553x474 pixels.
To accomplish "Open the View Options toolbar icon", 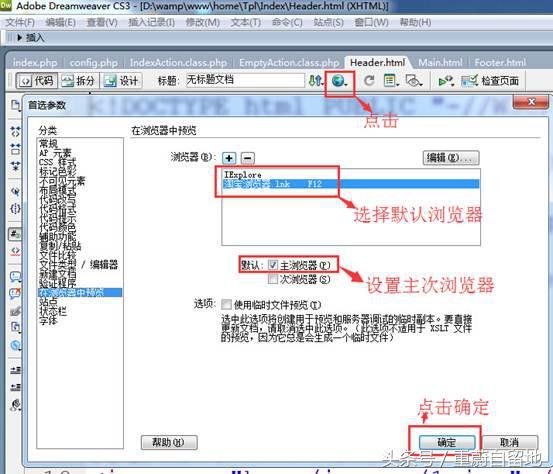I will click(391, 81).
